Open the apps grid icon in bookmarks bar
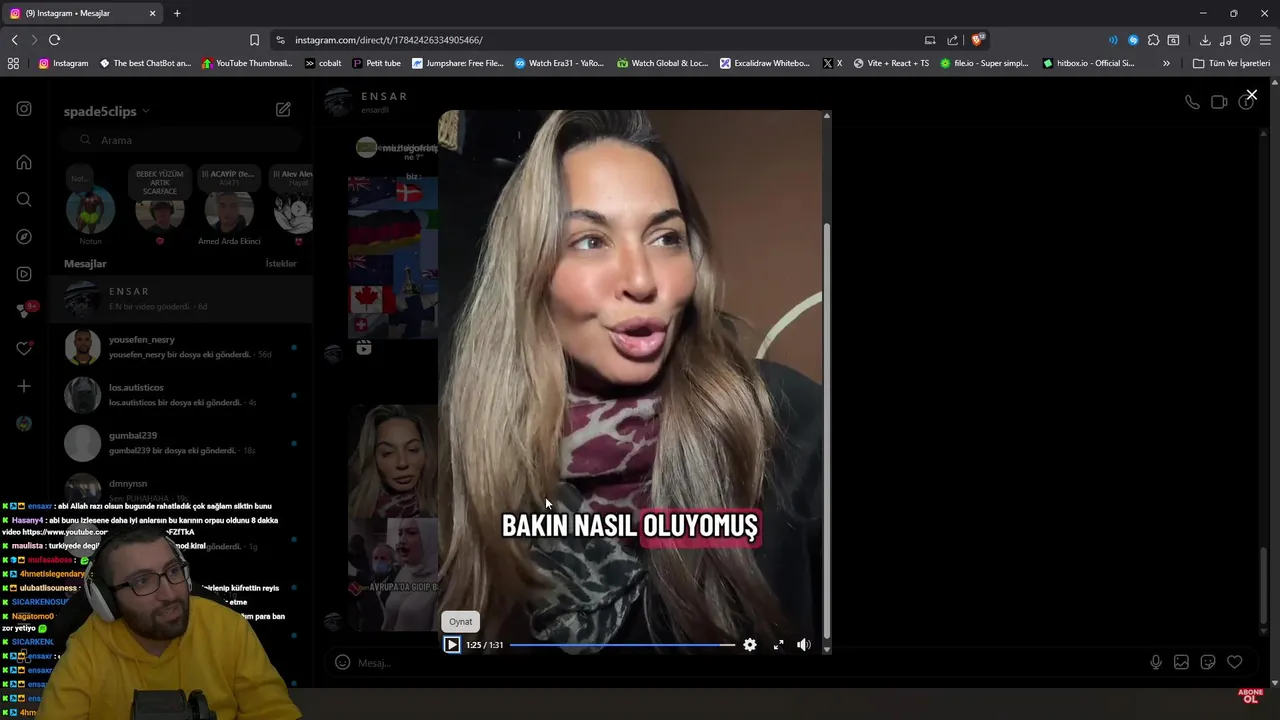Viewport: 1280px width, 720px height. click(13, 63)
